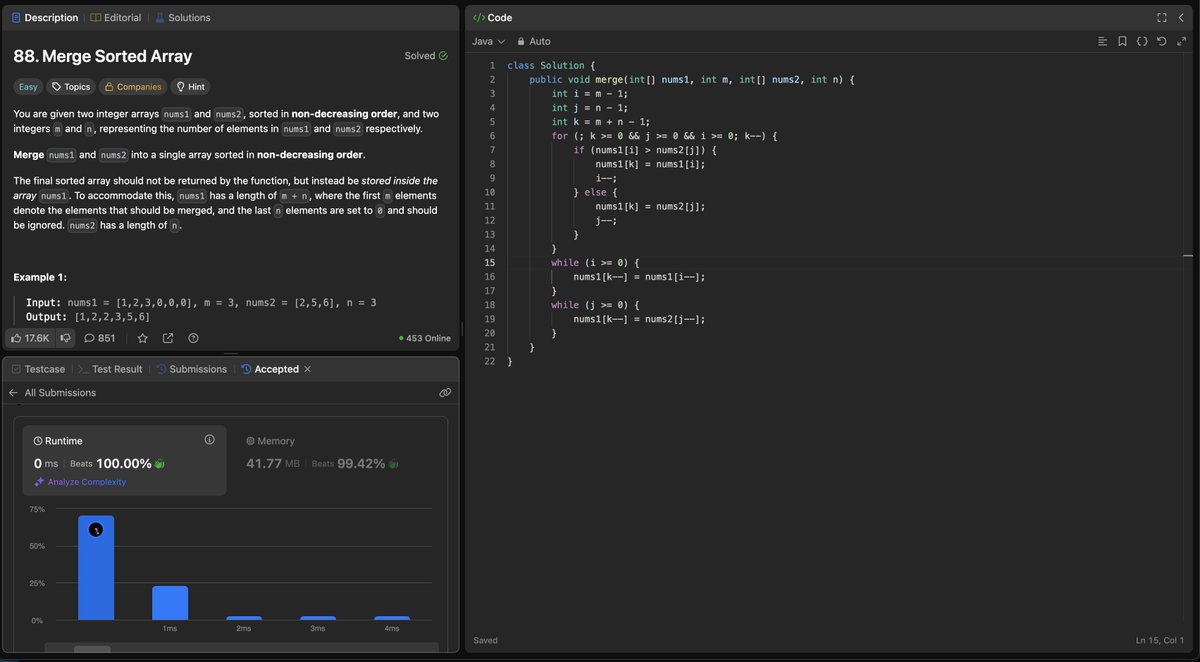Click the 453 Online indicator
Image resolution: width=1200 pixels, height=662 pixels.
coord(425,338)
